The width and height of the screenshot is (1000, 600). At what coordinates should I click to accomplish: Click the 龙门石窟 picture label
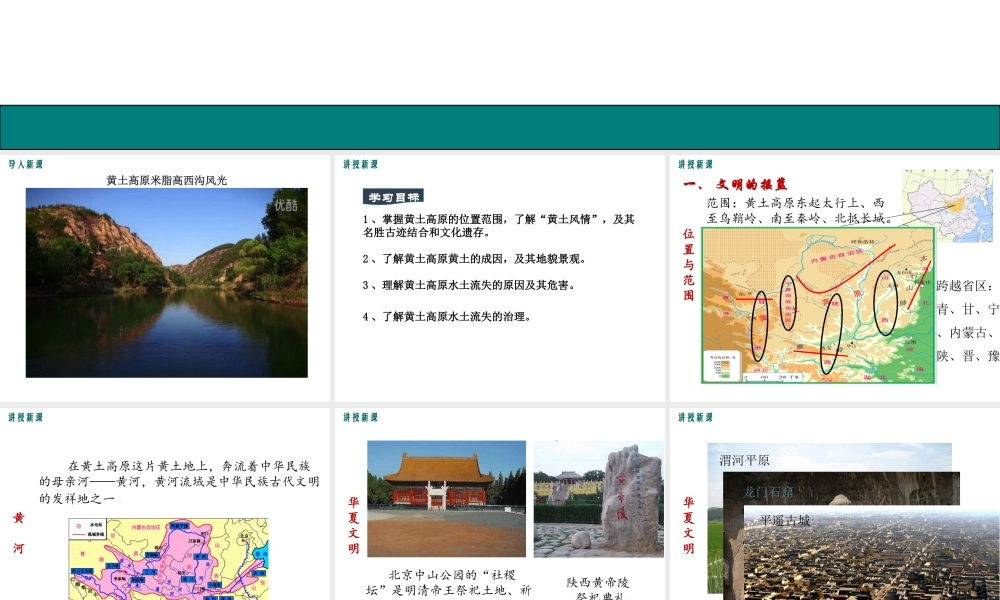(768, 492)
